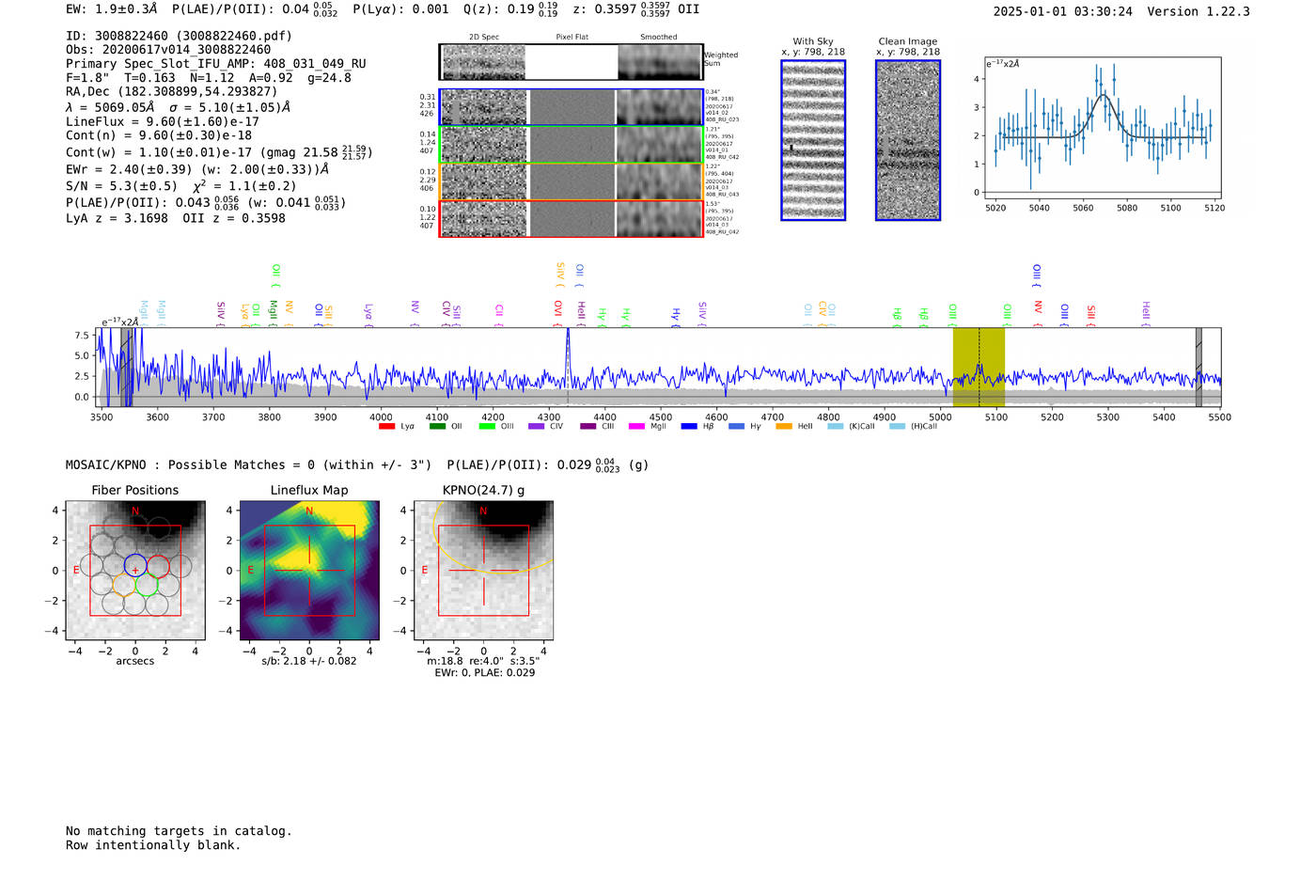The height and width of the screenshot is (896, 1316).
Task: Click the timestamp 2025-01-01 03:30:24
Action: pos(1062,12)
